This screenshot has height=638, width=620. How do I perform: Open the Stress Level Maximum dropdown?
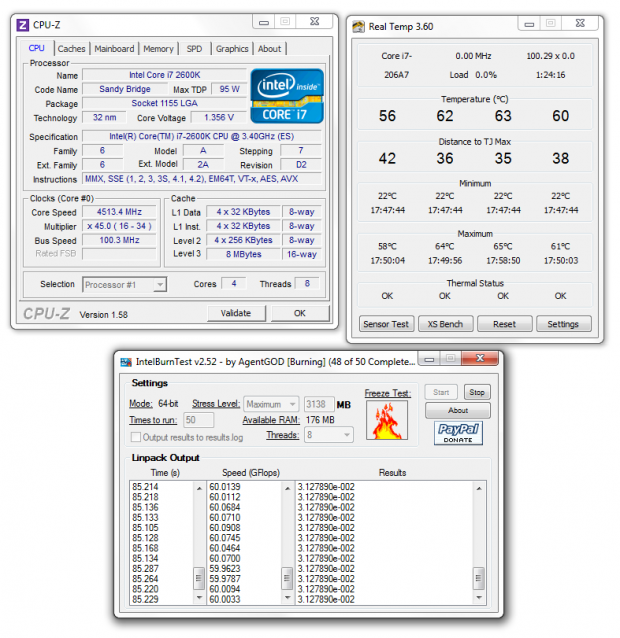tap(271, 404)
